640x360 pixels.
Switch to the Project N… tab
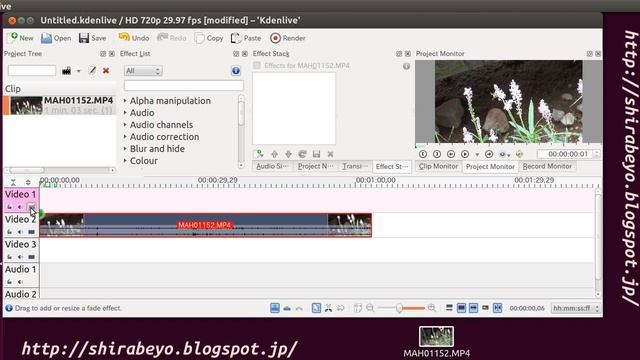pos(316,167)
